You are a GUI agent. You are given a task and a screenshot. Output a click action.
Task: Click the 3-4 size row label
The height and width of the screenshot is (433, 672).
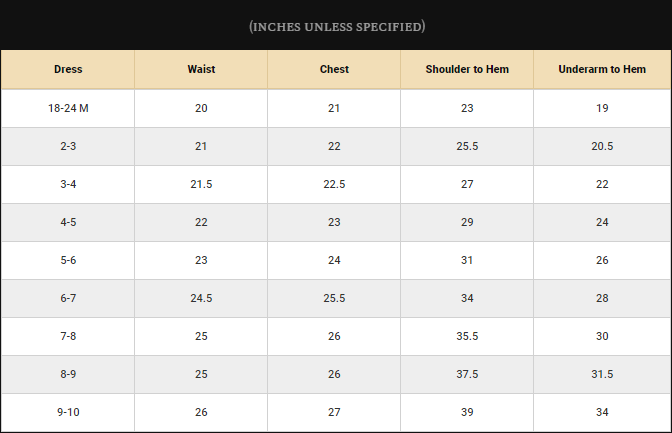point(68,184)
